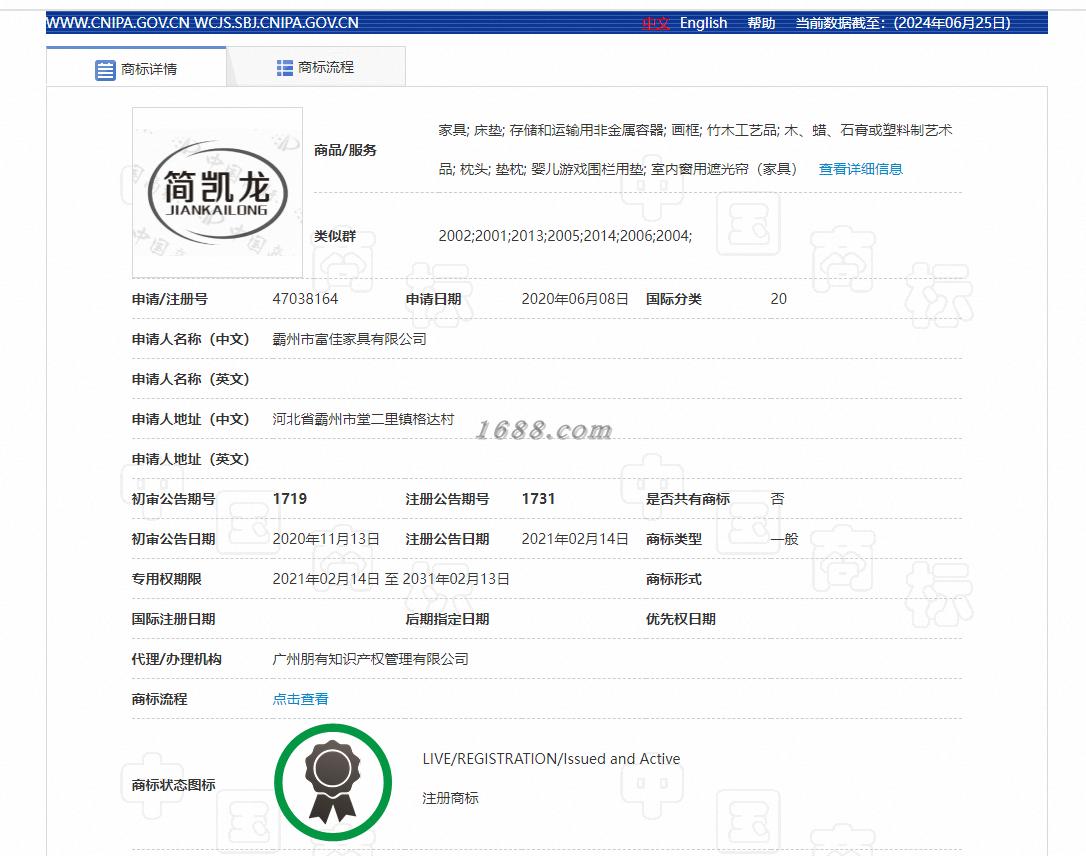The width and height of the screenshot is (1086, 856).
Task: Click 点击查看 to view trademark flow
Action: 301,699
